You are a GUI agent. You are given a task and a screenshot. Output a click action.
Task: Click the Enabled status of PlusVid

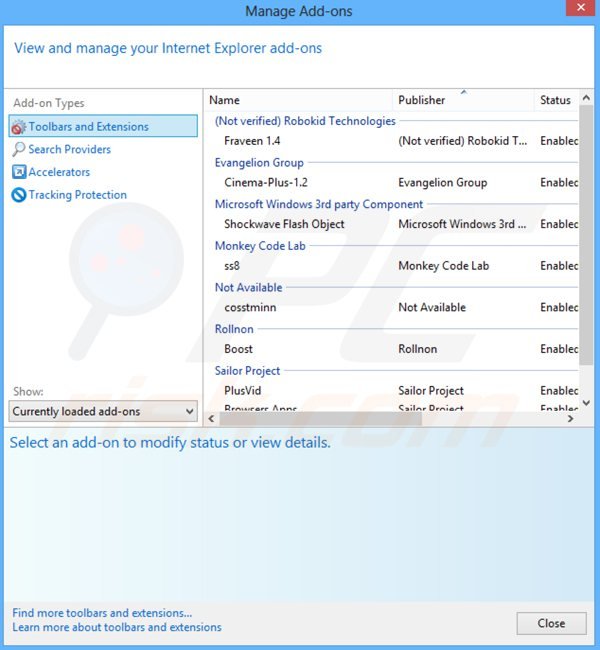[x=559, y=390]
